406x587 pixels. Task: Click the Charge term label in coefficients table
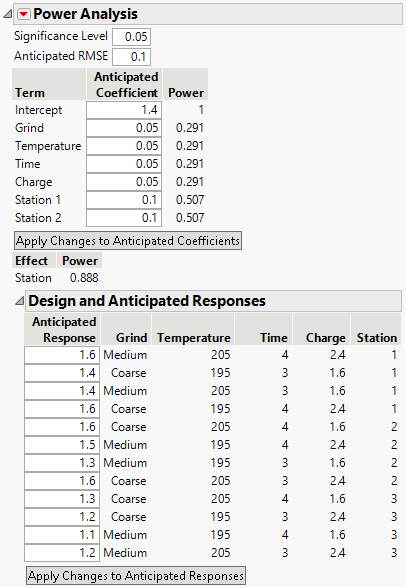click(34, 182)
